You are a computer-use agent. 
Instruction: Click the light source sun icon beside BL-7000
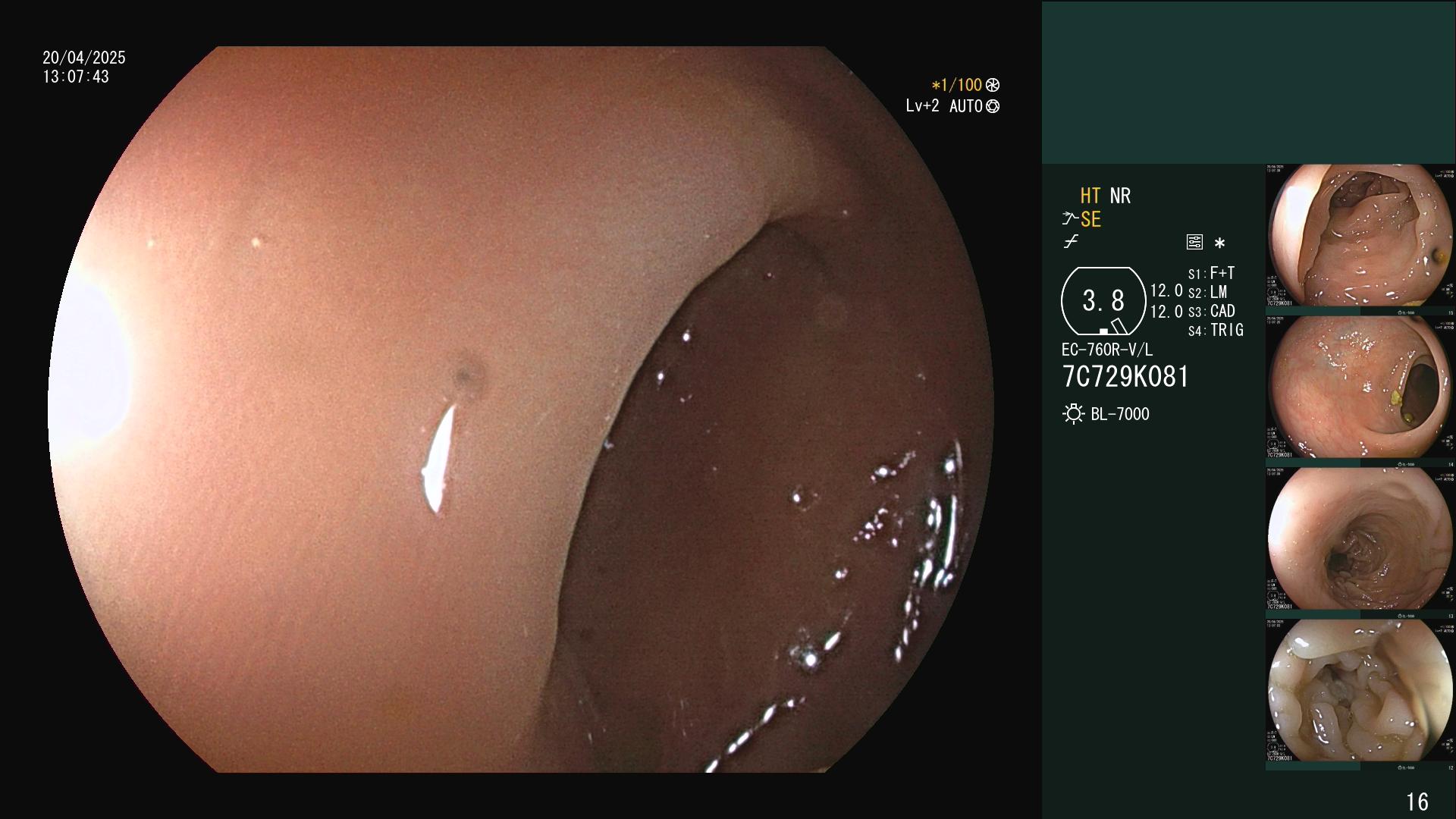pos(1073,414)
